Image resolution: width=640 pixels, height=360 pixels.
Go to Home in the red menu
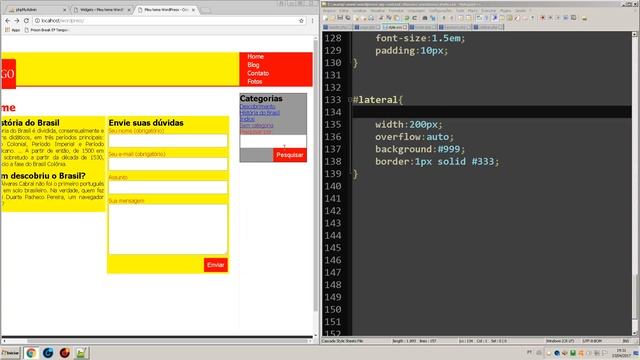256,56
